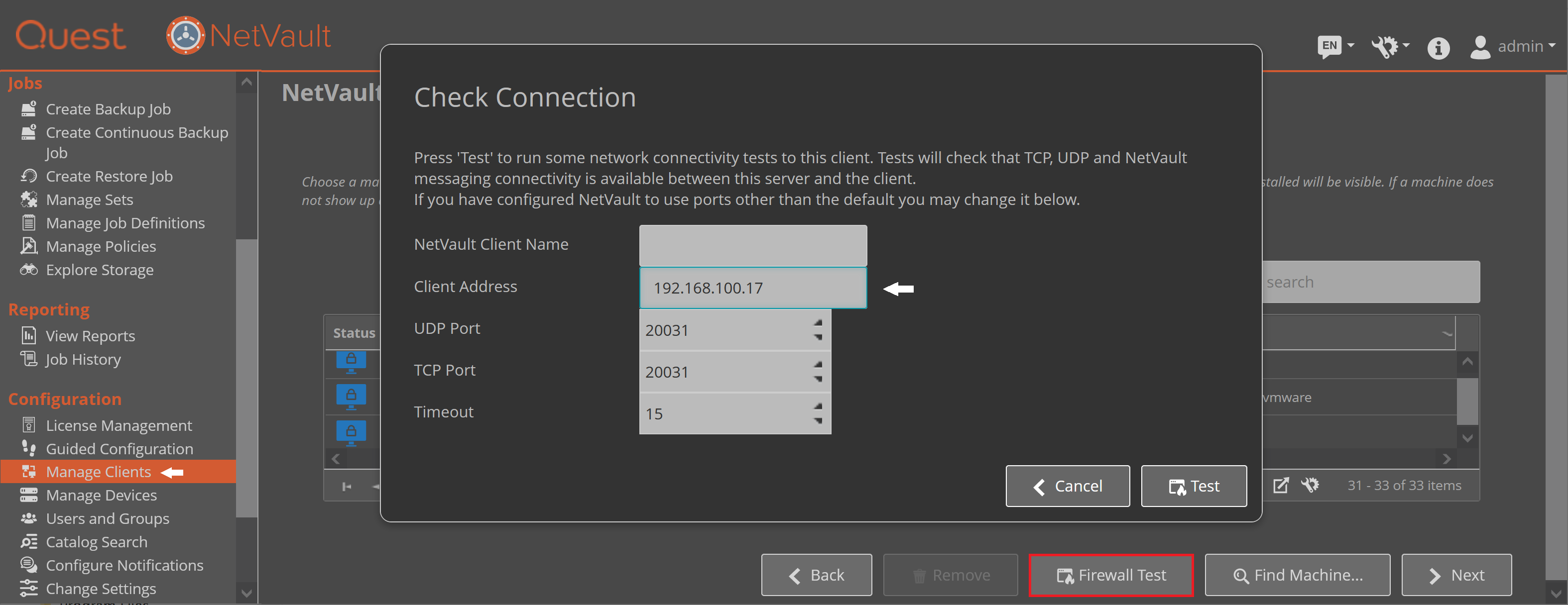Screen dimensions: 1568x605
Task: Click the Explore Storage binoculars icon
Action: click(x=28, y=269)
